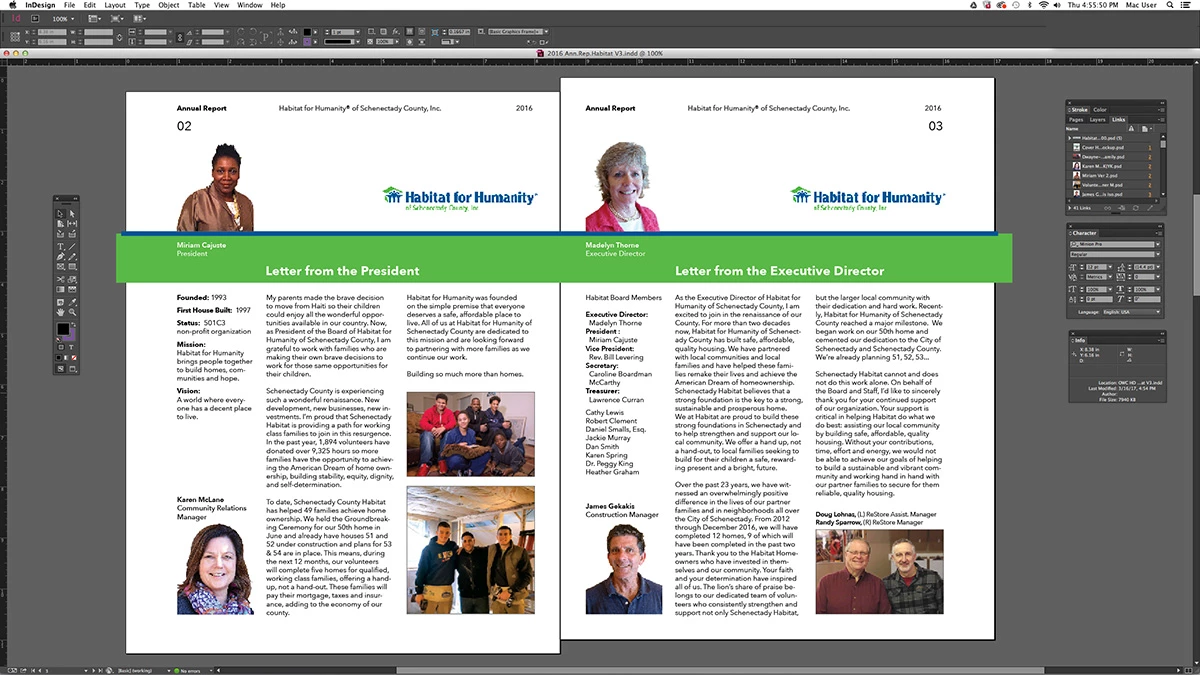This screenshot has height=675, width=1200.
Task: Click the black fill swatch in Control panel
Action: 306,32
